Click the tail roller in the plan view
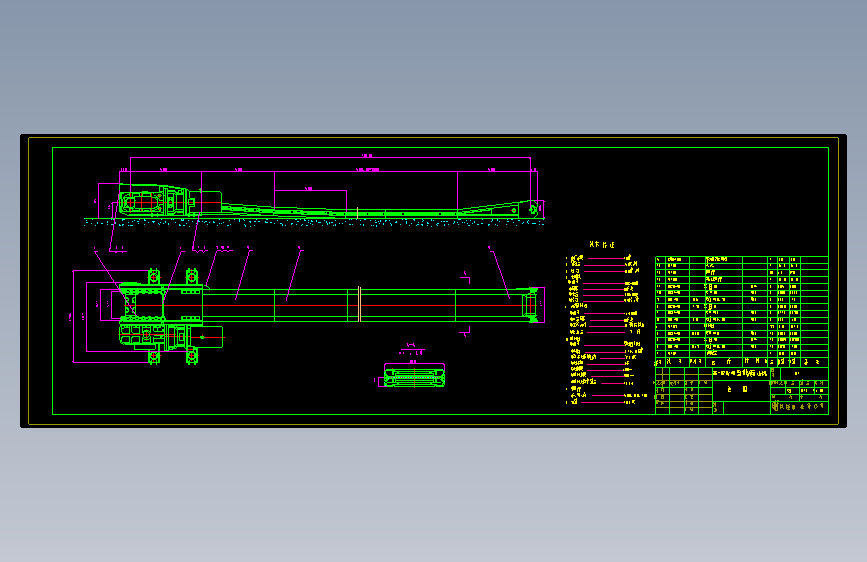 tap(531, 304)
